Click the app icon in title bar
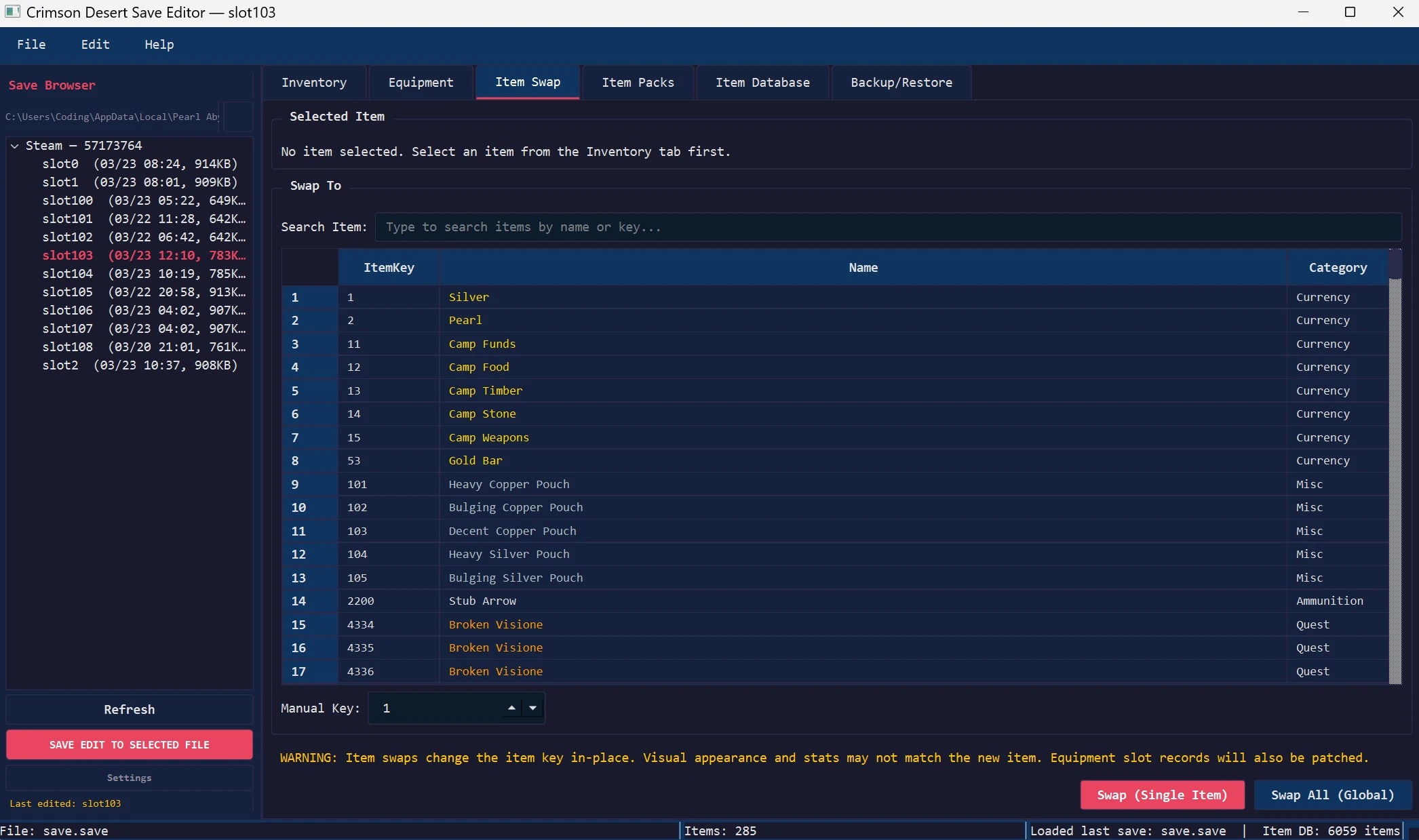1419x840 pixels. [x=12, y=12]
